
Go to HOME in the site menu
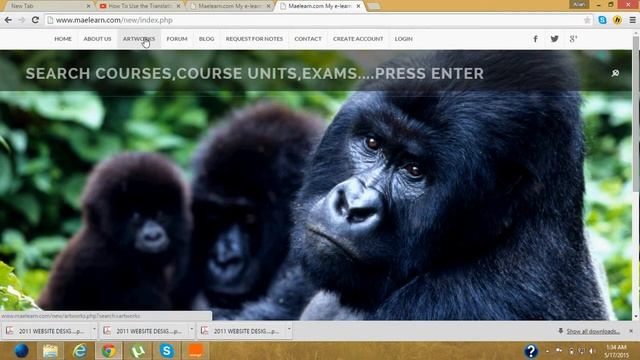pyautogui.click(x=63, y=39)
